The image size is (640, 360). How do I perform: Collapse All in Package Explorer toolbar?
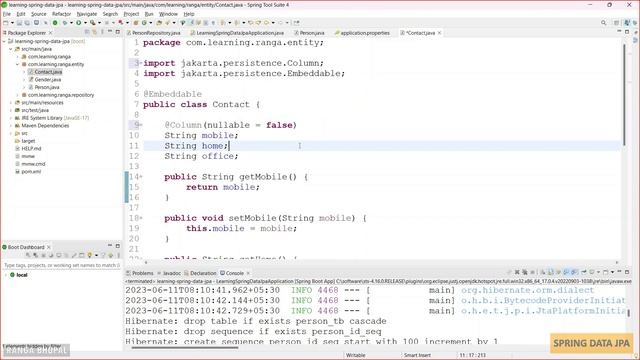point(87,32)
